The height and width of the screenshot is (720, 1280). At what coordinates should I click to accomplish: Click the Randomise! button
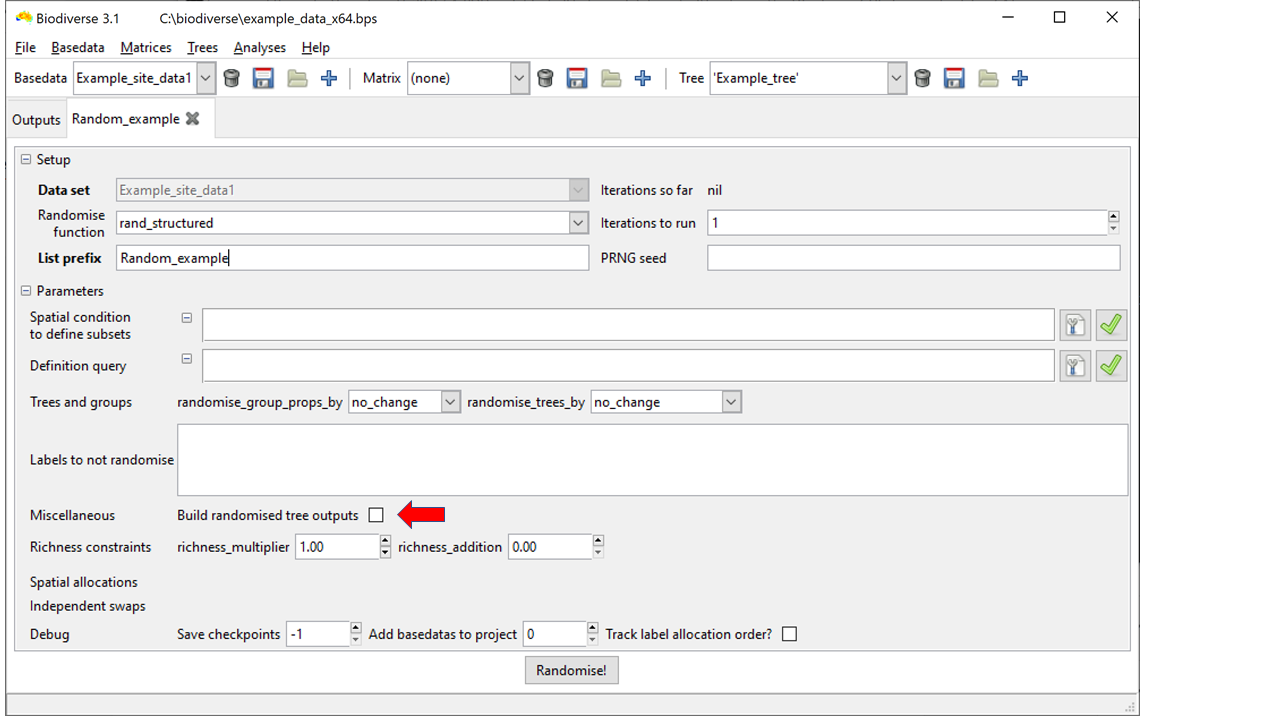pyautogui.click(x=571, y=670)
